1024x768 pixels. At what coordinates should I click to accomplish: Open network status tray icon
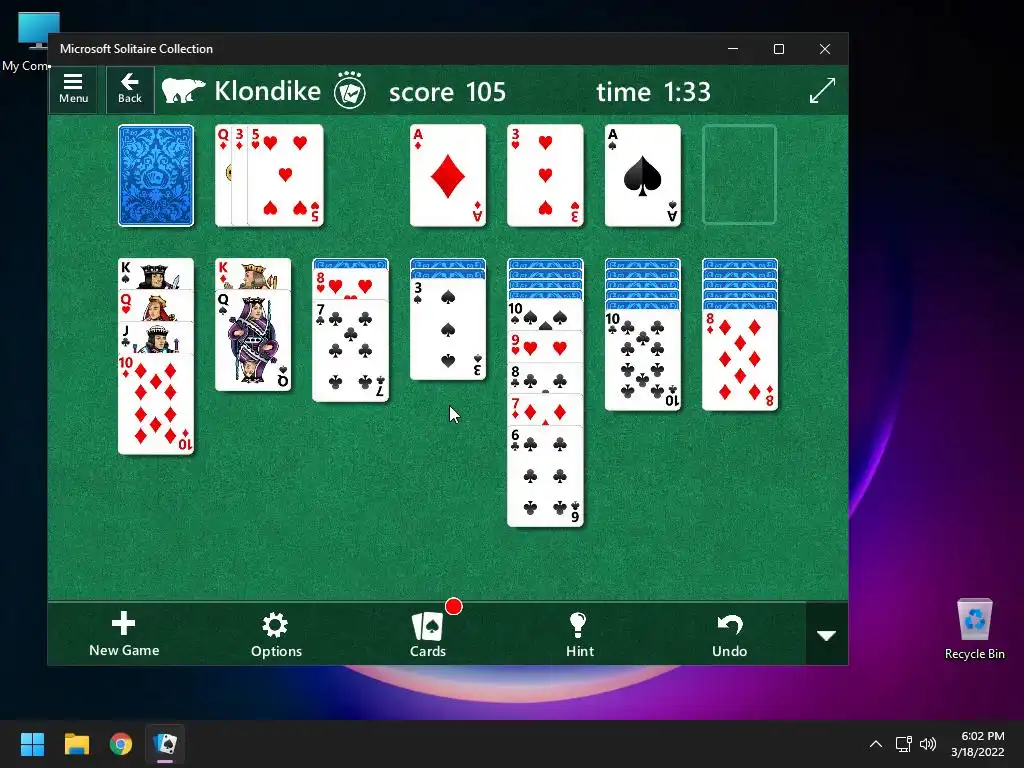tap(903, 744)
